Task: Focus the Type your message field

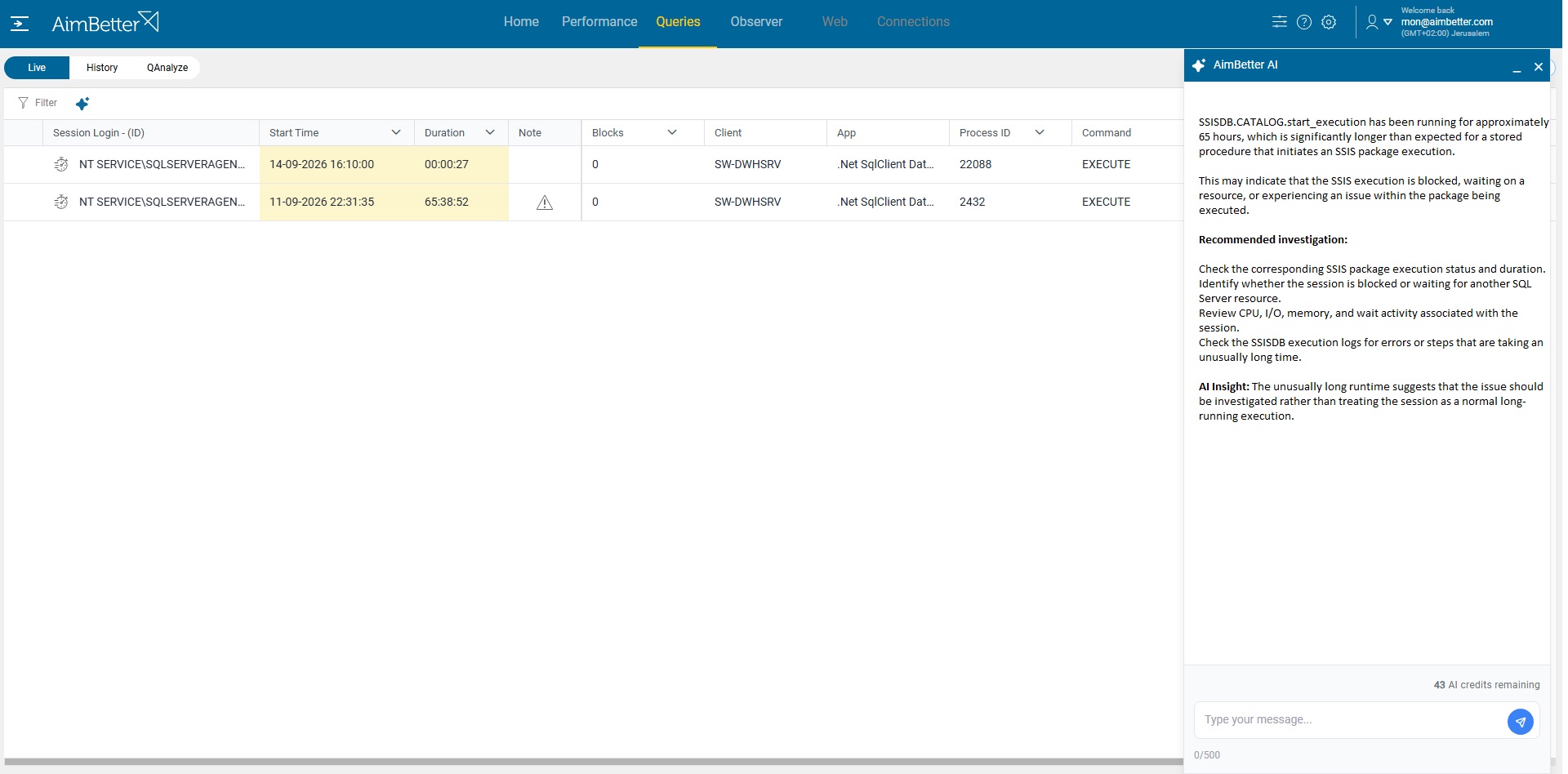Action: pyautogui.click(x=1350, y=720)
